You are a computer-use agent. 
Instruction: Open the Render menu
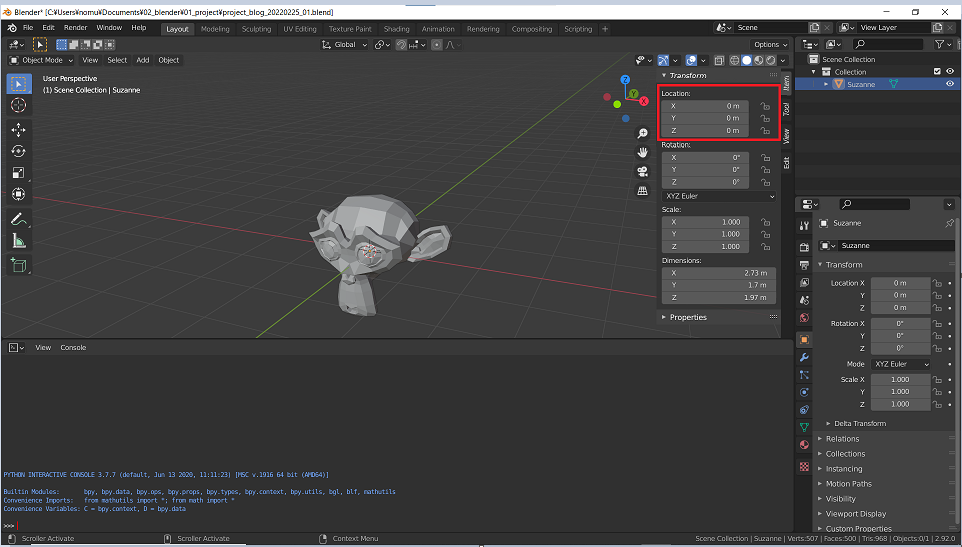(75, 28)
